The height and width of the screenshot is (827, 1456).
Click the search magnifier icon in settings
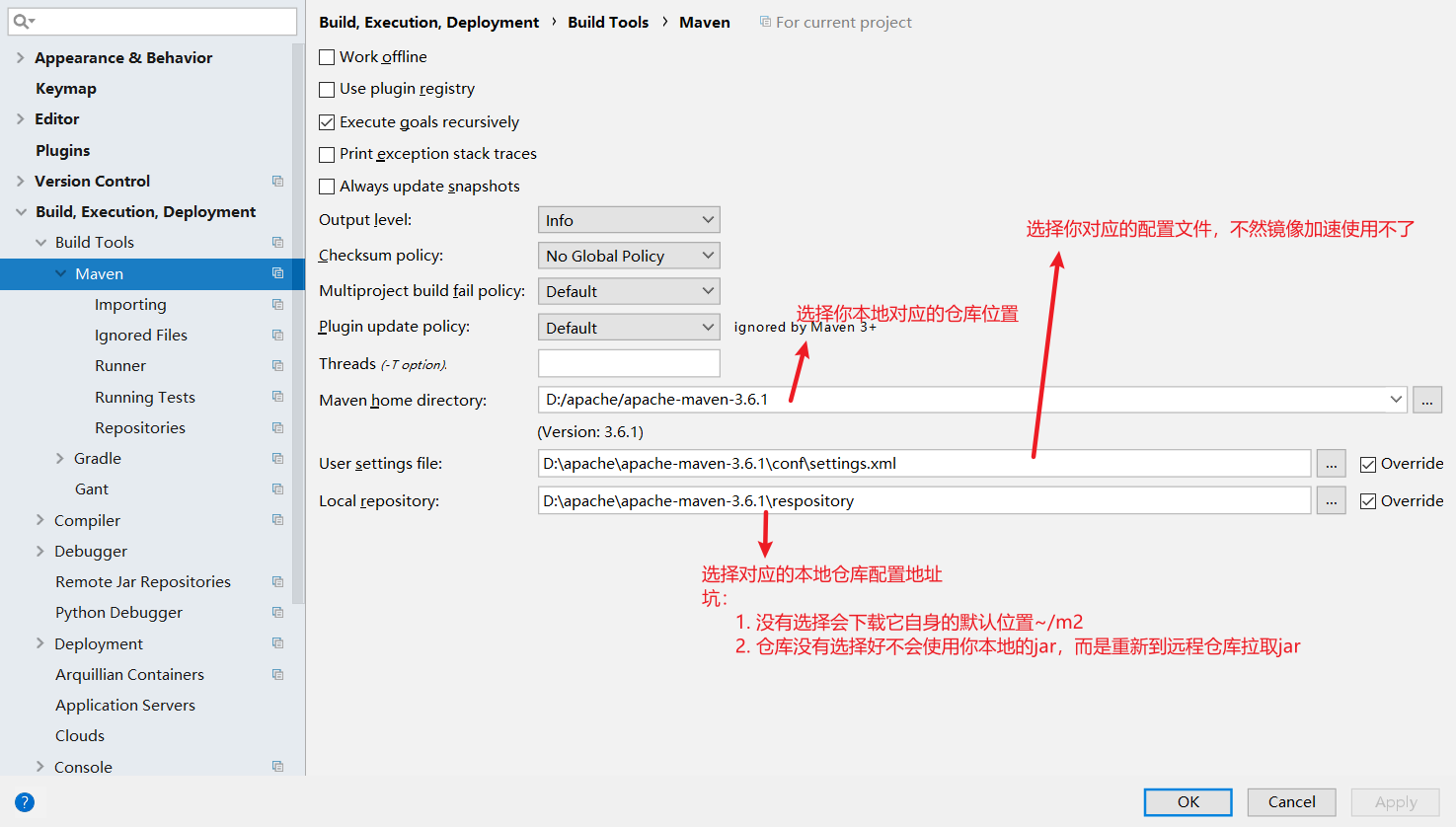pos(23,22)
